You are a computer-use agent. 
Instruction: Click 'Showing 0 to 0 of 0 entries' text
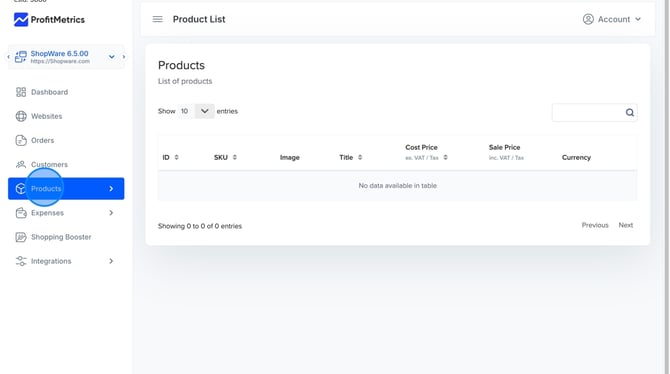click(200, 226)
